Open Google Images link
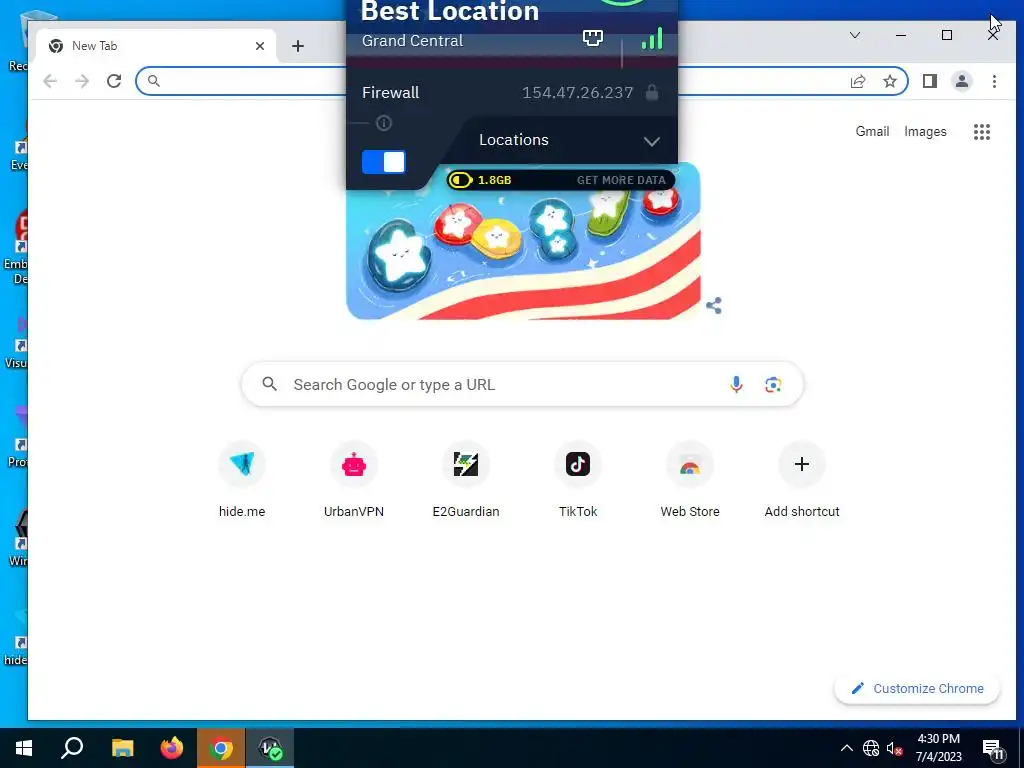Image resolution: width=1024 pixels, height=768 pixels. 925,131
